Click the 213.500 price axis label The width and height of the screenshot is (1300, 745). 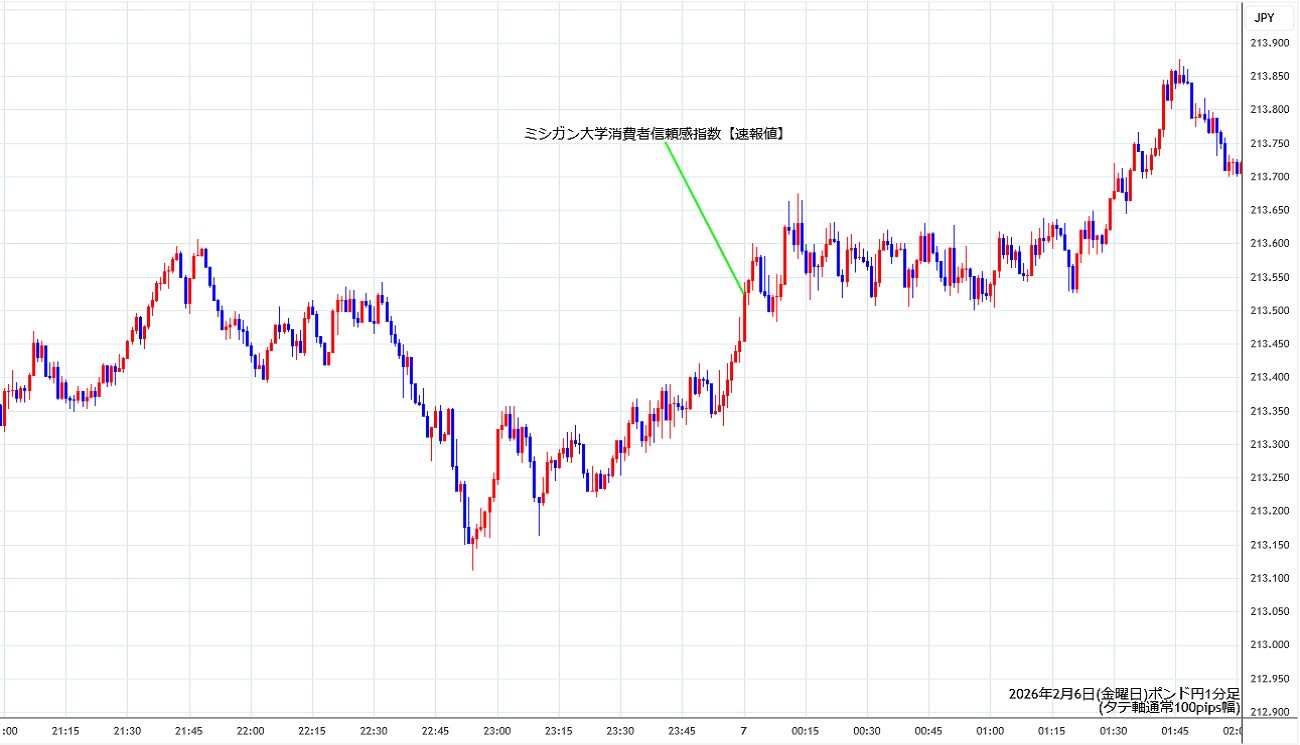(x=1270, y=310)
